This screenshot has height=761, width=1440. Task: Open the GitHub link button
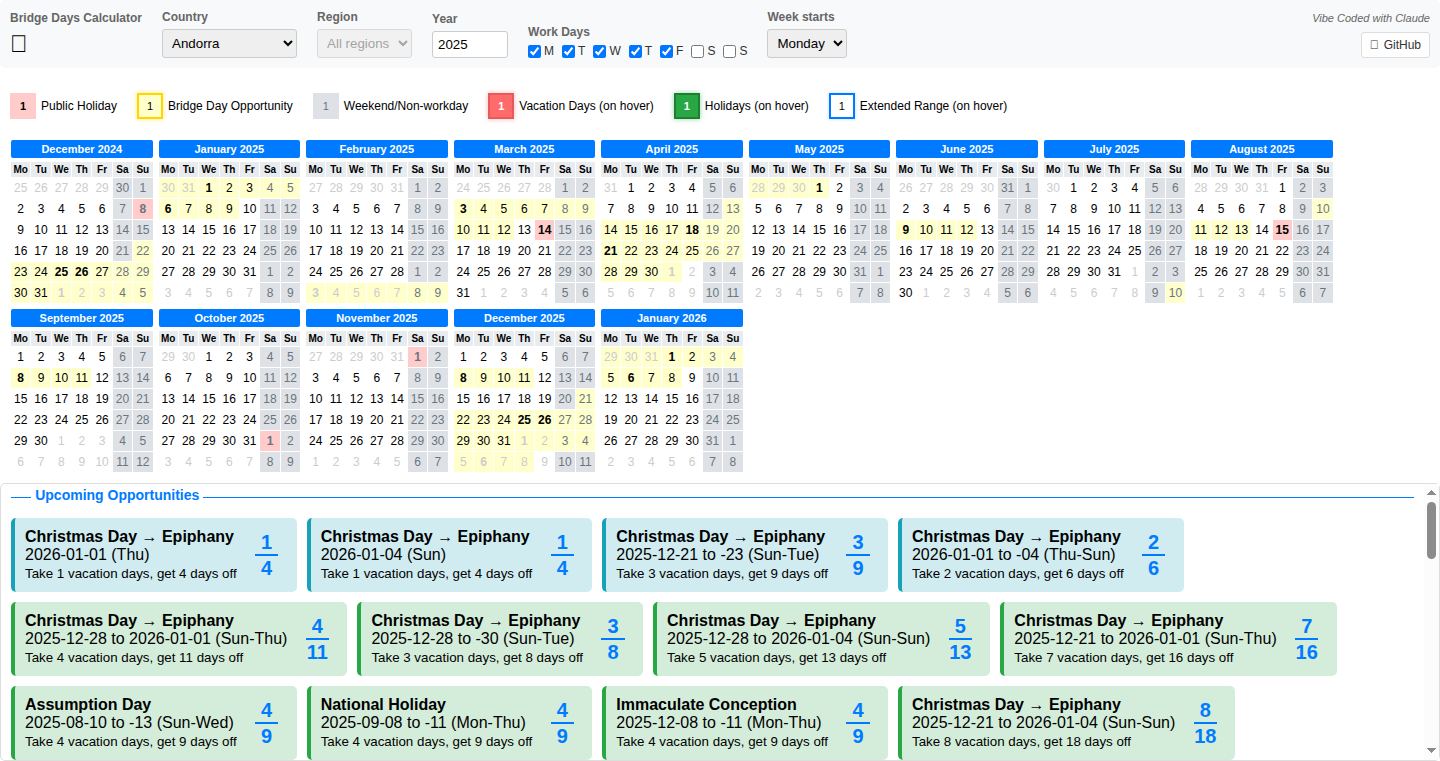(x=1395, y=45)
